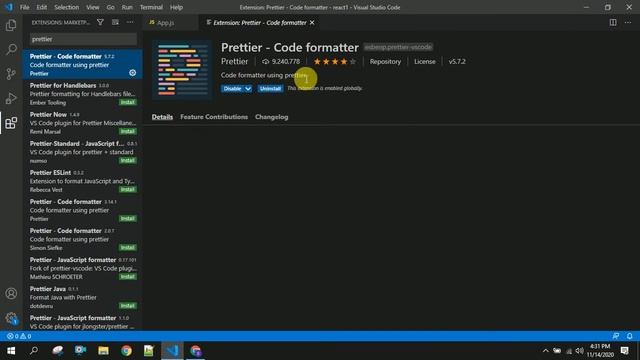Viewport: 640px width, 360px height.
Task: Select the Changelog tab
Action: coord(271,117)
